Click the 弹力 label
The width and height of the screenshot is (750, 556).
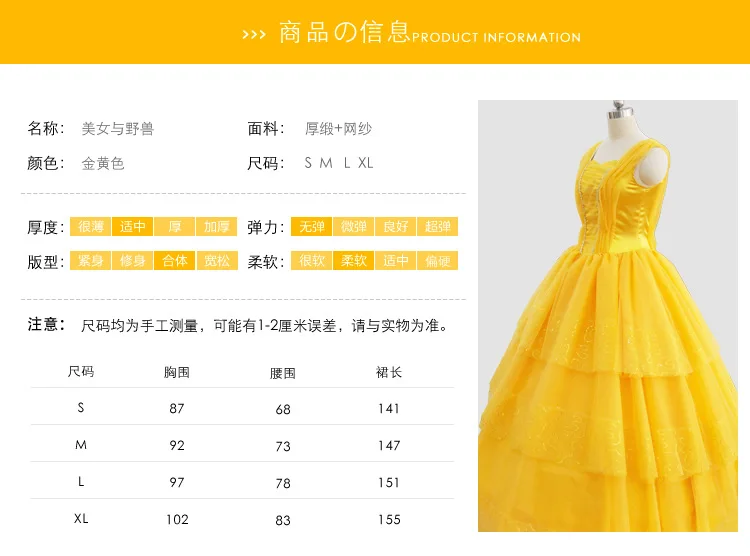point(266,227)
